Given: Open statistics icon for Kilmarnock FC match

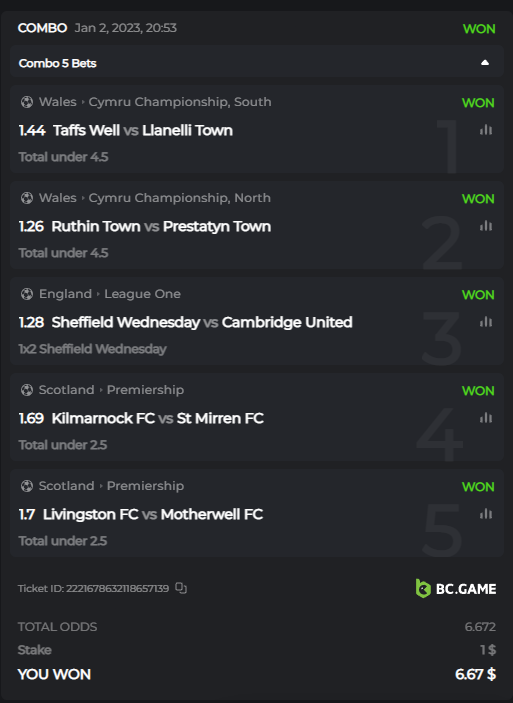Looking at the screenshot, I should 486,418.
